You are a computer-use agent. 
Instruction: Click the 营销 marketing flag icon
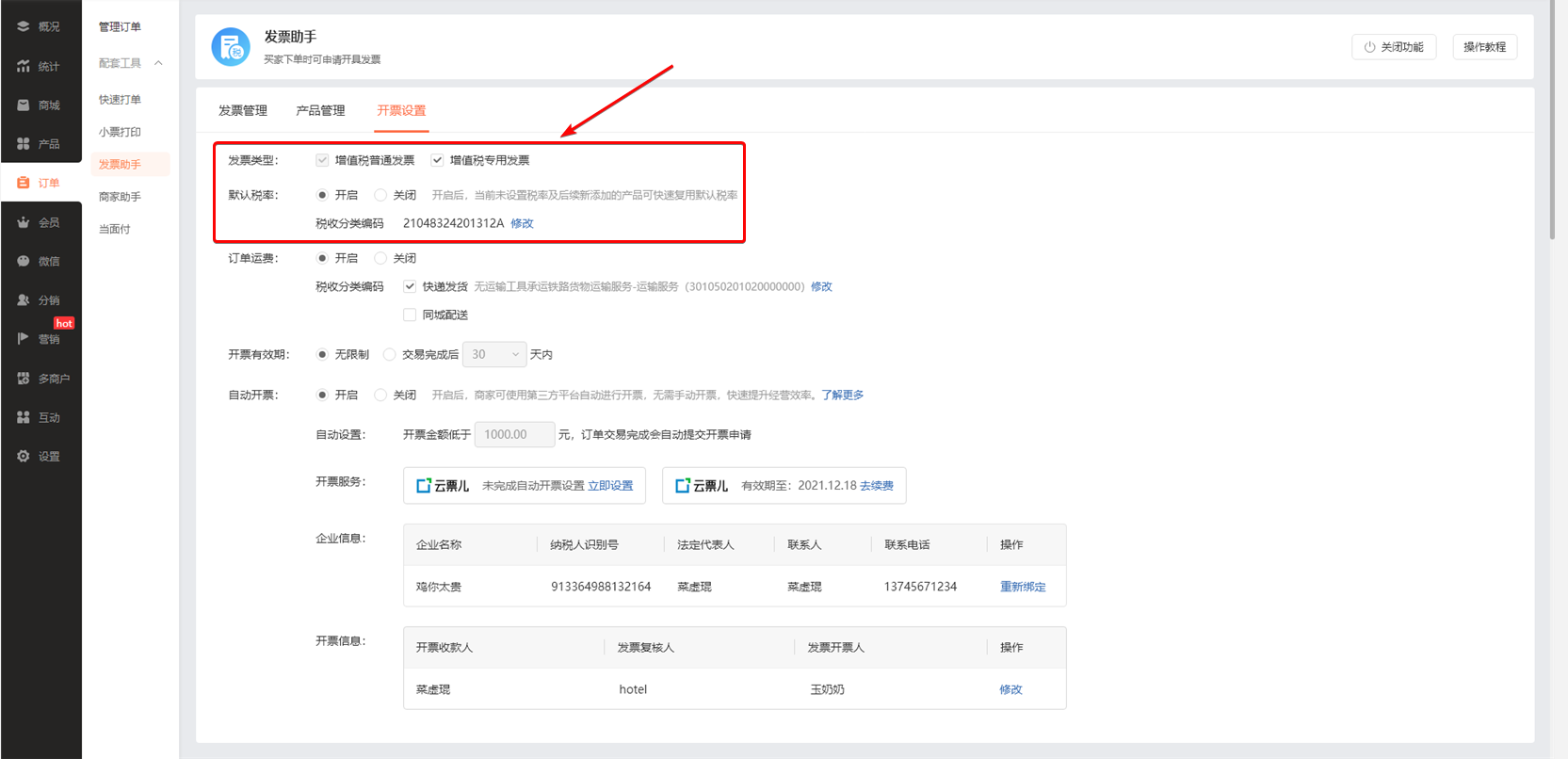tap(24, 339)
